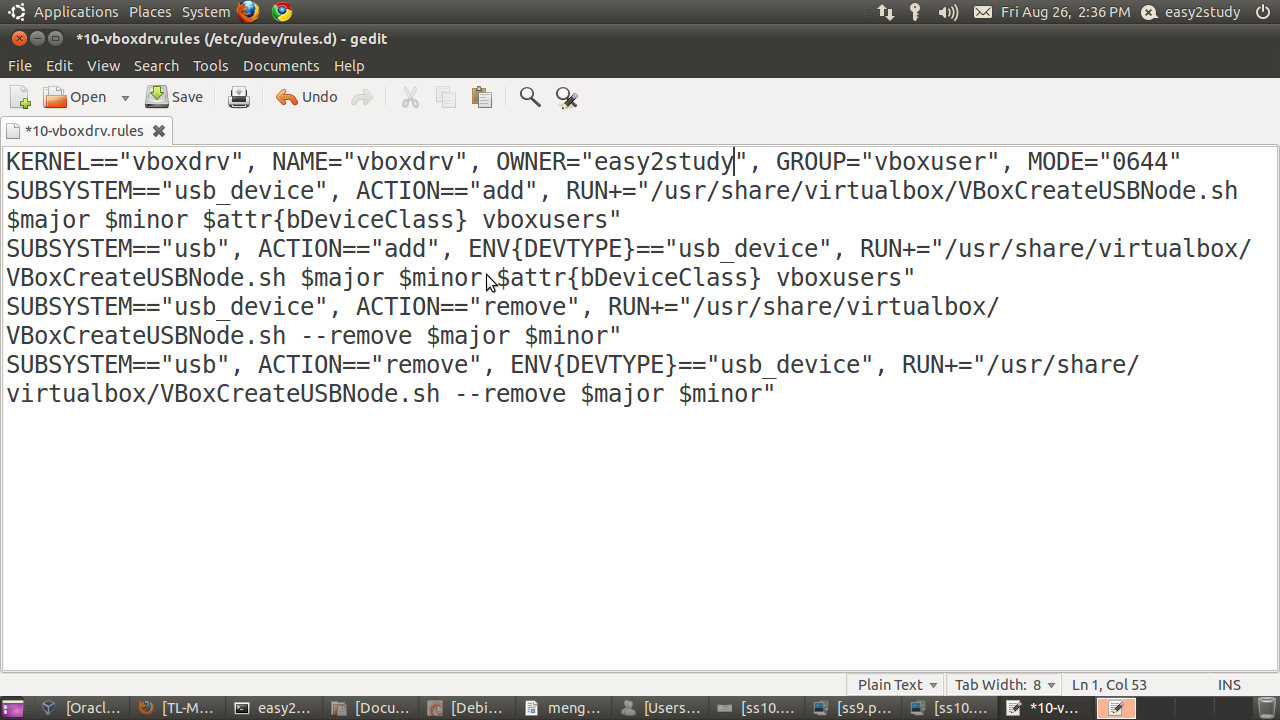Click the lightbulb notification icon in top panel
The image size is (1280, 720).
915,12
